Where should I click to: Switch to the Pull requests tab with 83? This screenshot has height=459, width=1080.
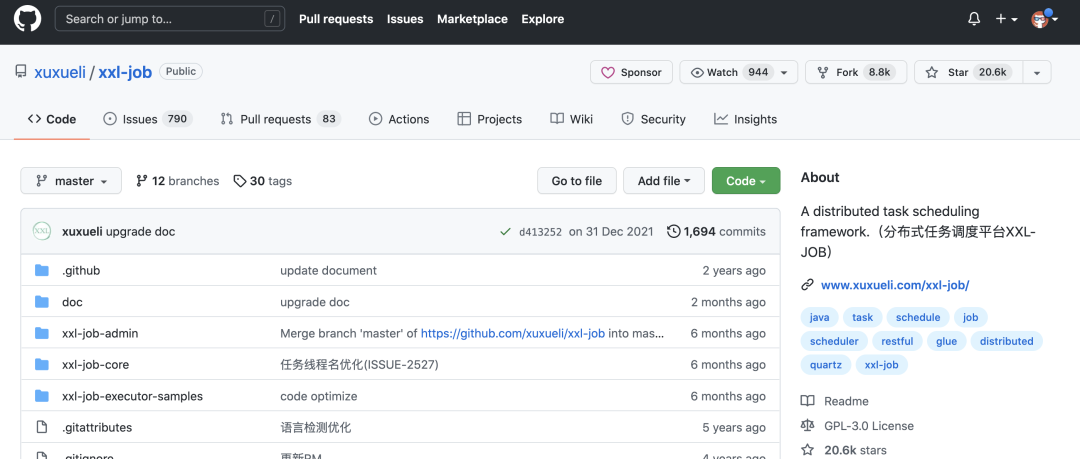click(280, 119)
